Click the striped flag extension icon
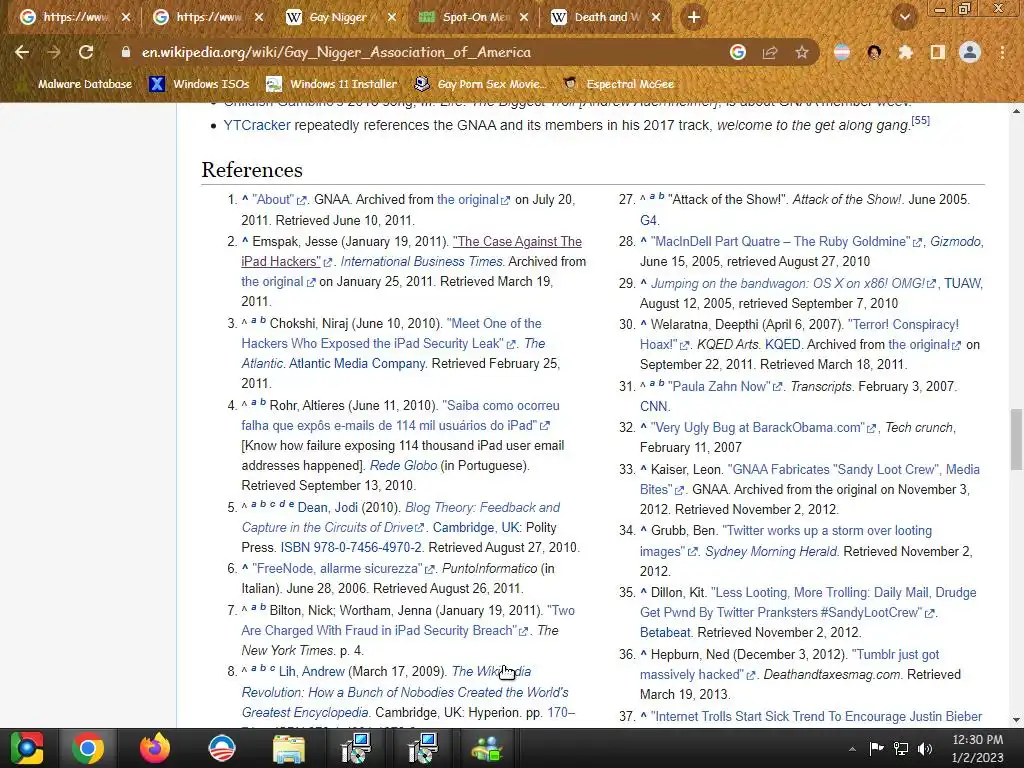This screenshot has height=768, width=1024. click(x=842, y=52)
